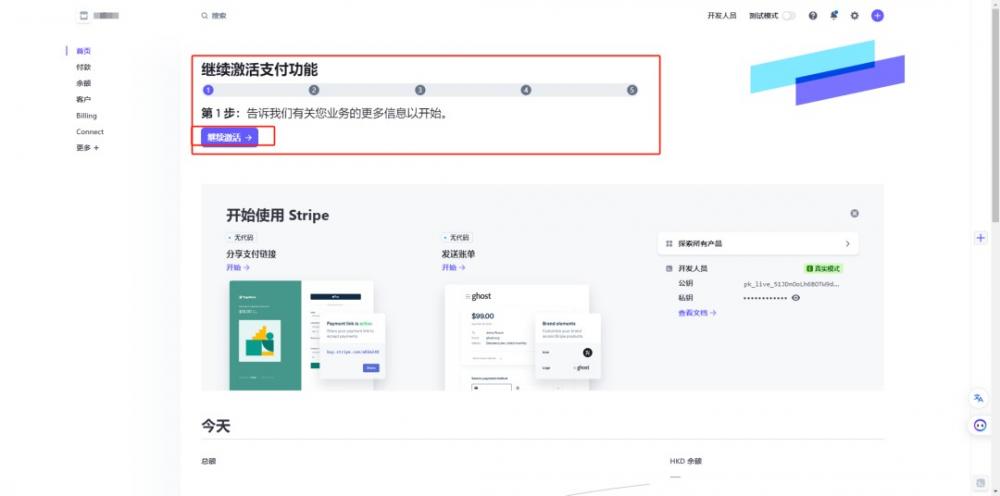Click the 分享支付链接 heading
Image resolution: width=1000 pixels, height=496 pixels.
pos(251,254)
